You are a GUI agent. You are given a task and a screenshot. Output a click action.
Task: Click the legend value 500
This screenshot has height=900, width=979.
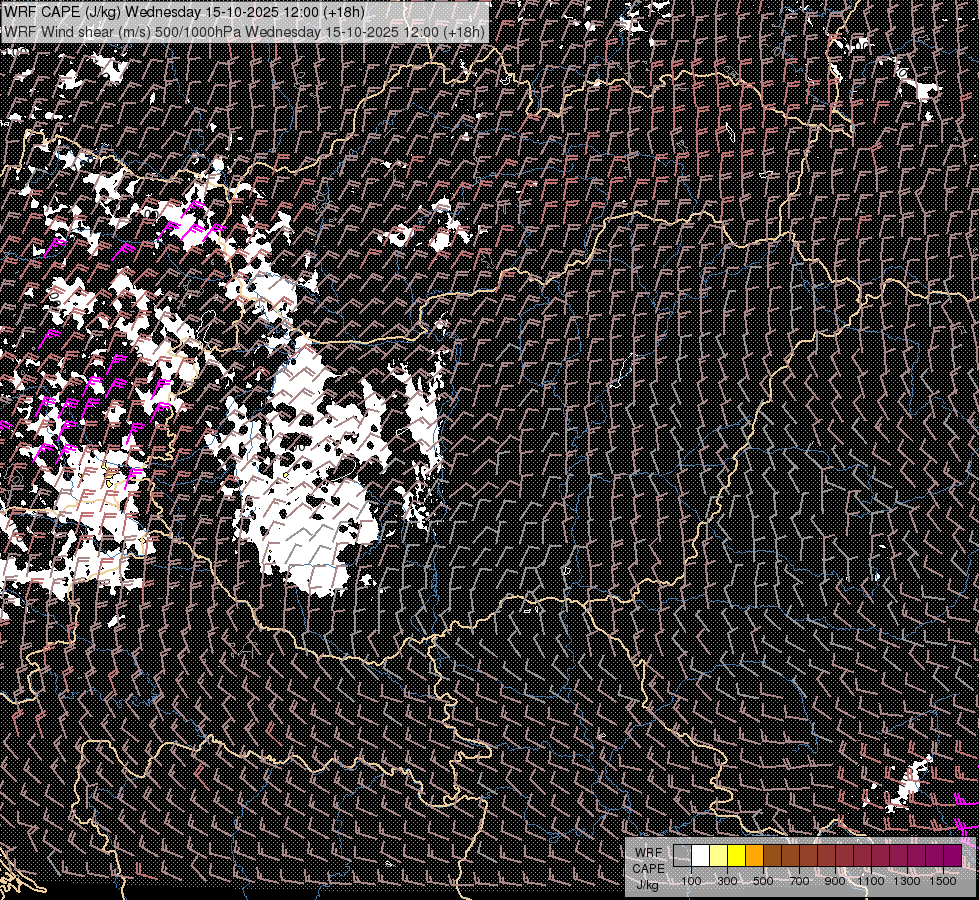[x=763, y=881]
